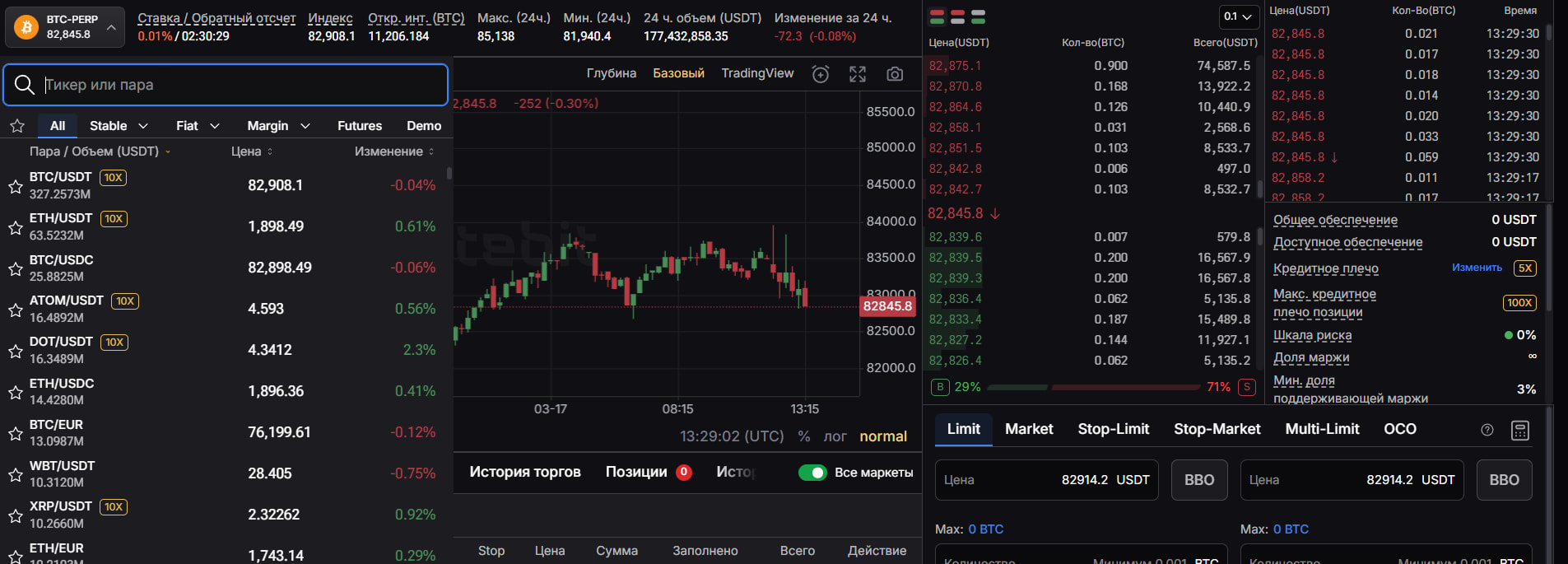Click the left BBO button
This screenshot has height=564, width=1568.
[1199, 480]
